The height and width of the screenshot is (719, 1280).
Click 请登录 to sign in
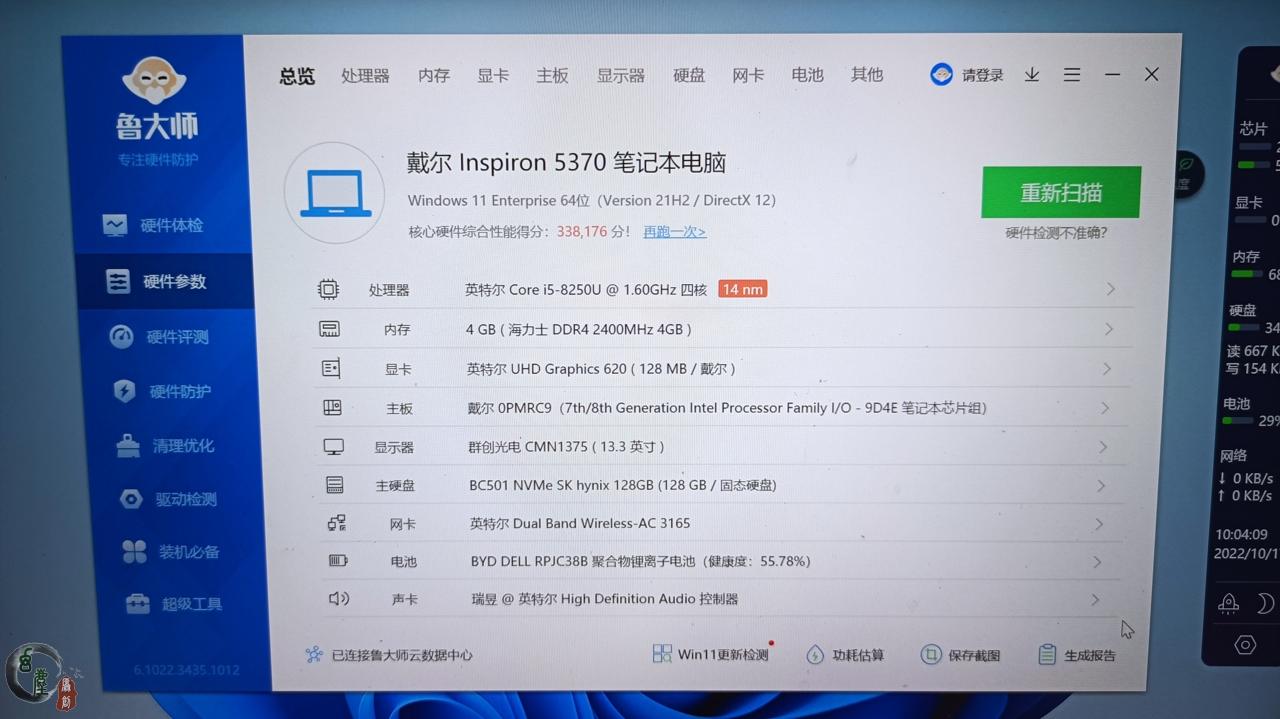(x=977, y=74)
